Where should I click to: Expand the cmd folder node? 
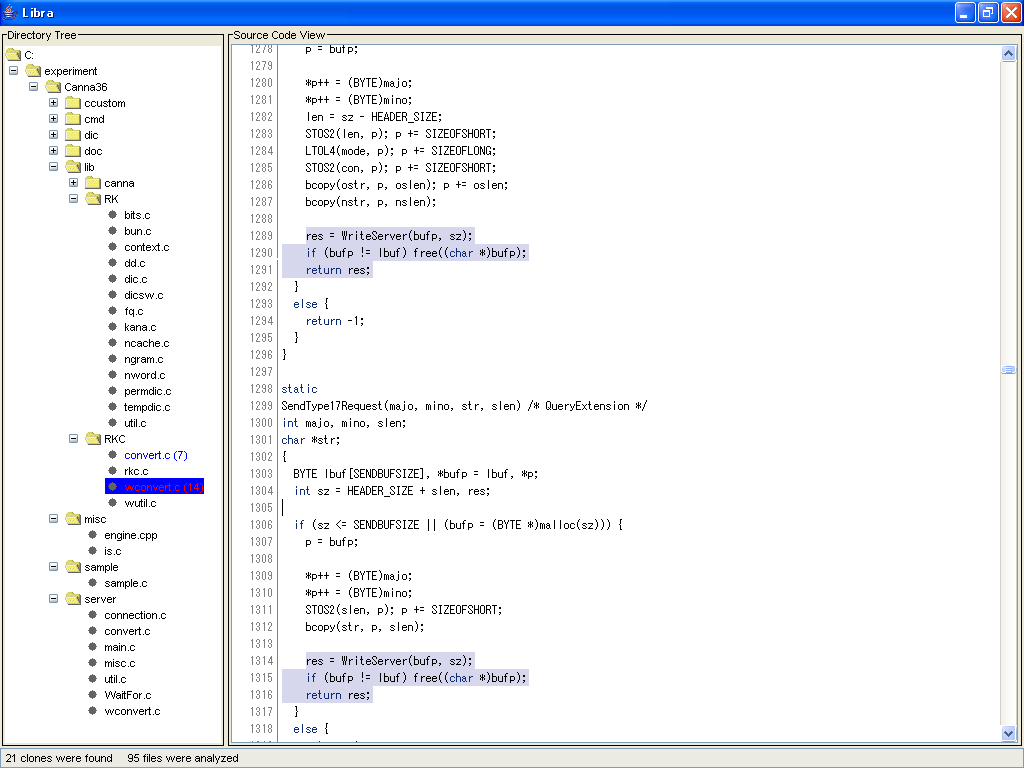[53, 119]
